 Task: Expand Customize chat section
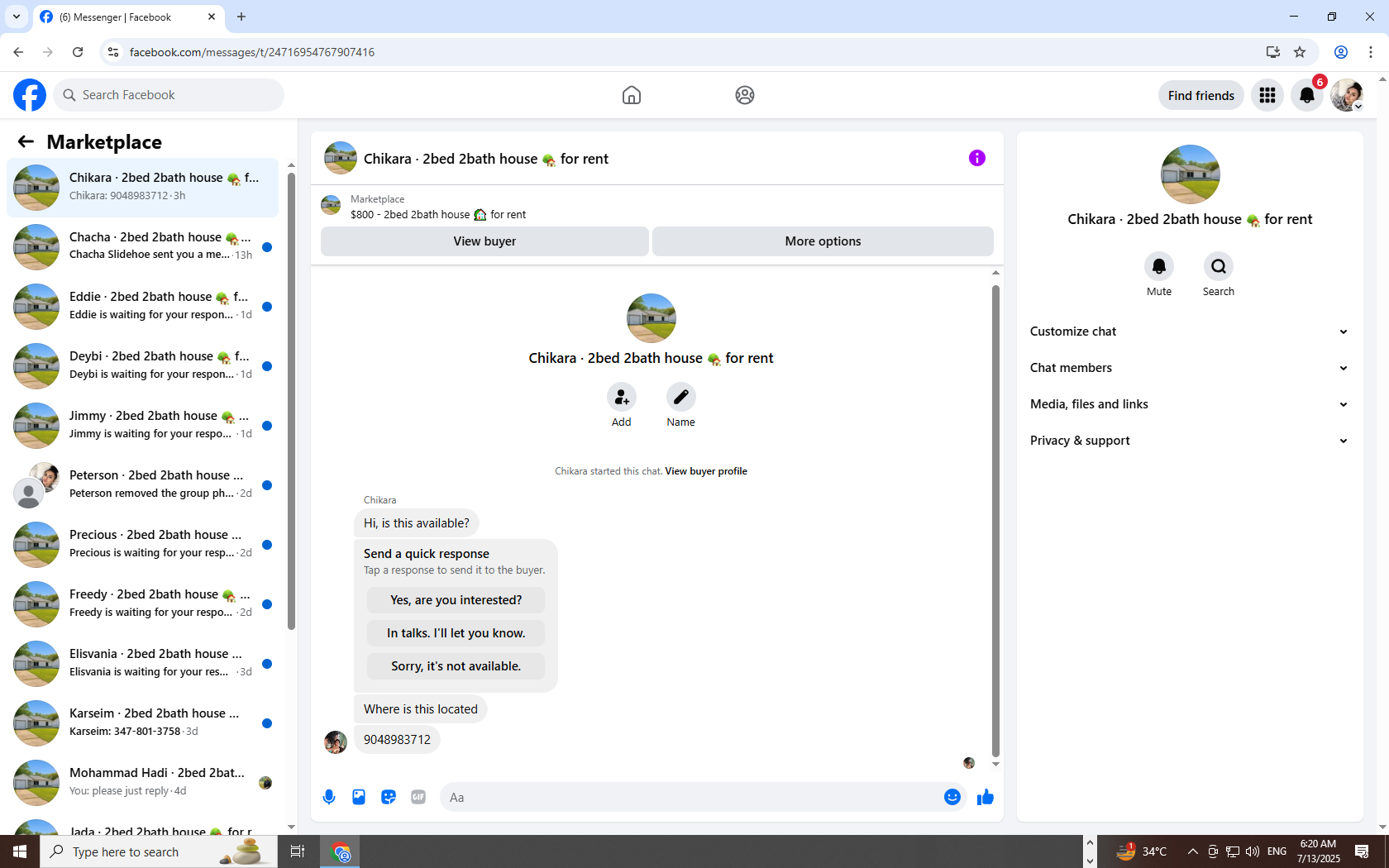(x=1190, y=331)
